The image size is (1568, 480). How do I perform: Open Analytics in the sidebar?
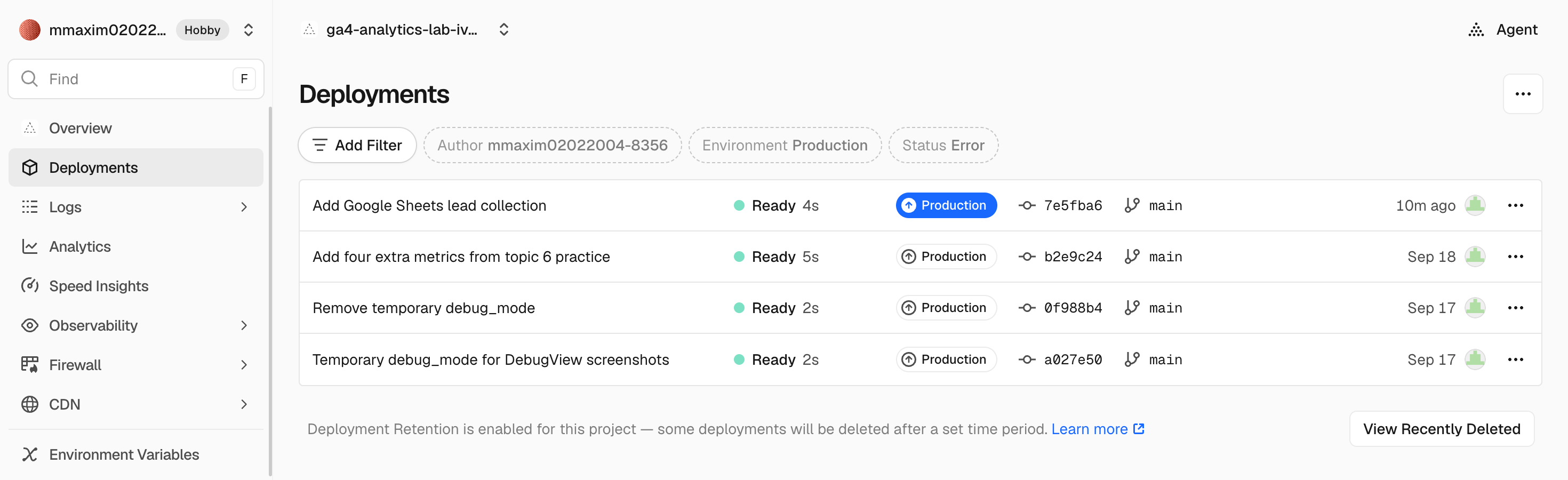tap(136, 246)
